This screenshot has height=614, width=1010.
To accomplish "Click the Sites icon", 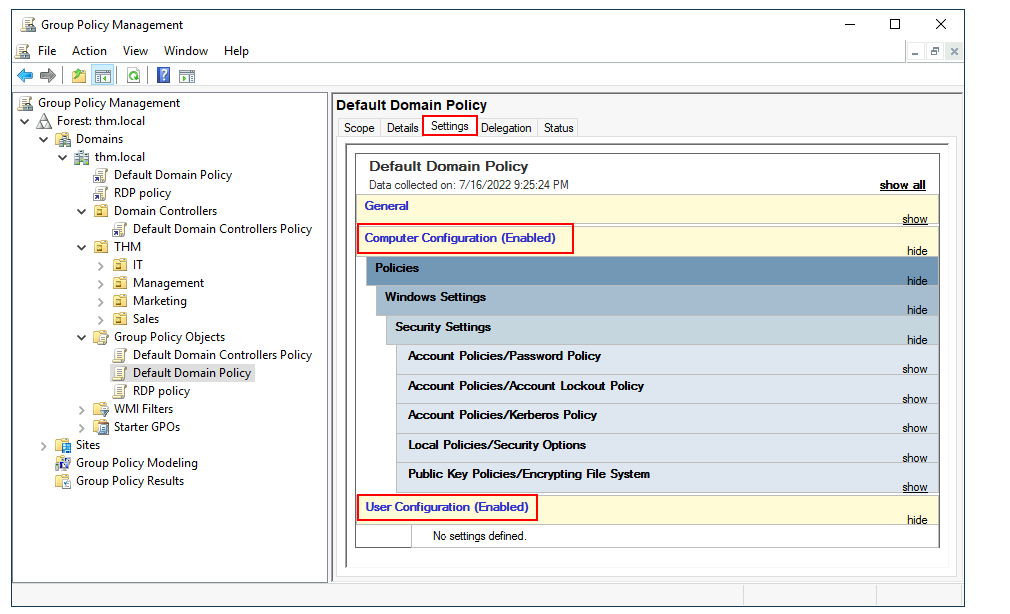I will [63, 445].
